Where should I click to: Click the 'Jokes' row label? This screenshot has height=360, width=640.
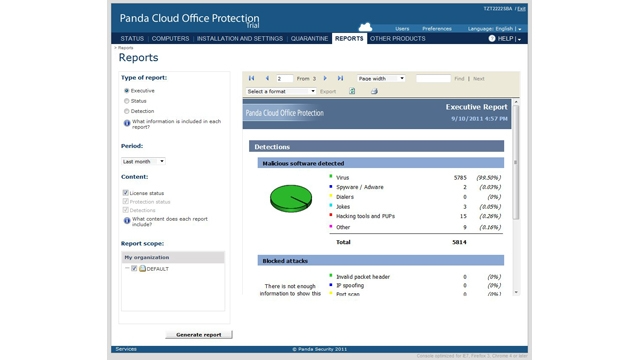click(343, 207)
